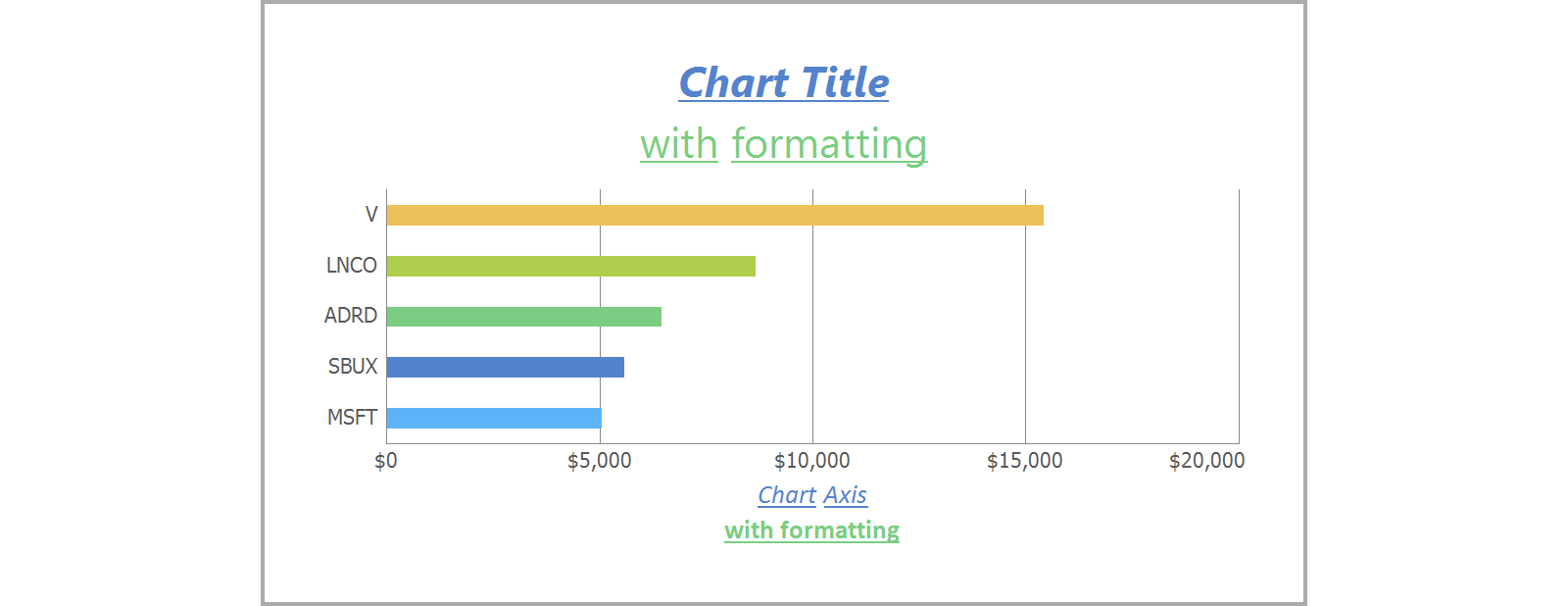
Task: Click the $0 axis value
Action: click(386, 461)
